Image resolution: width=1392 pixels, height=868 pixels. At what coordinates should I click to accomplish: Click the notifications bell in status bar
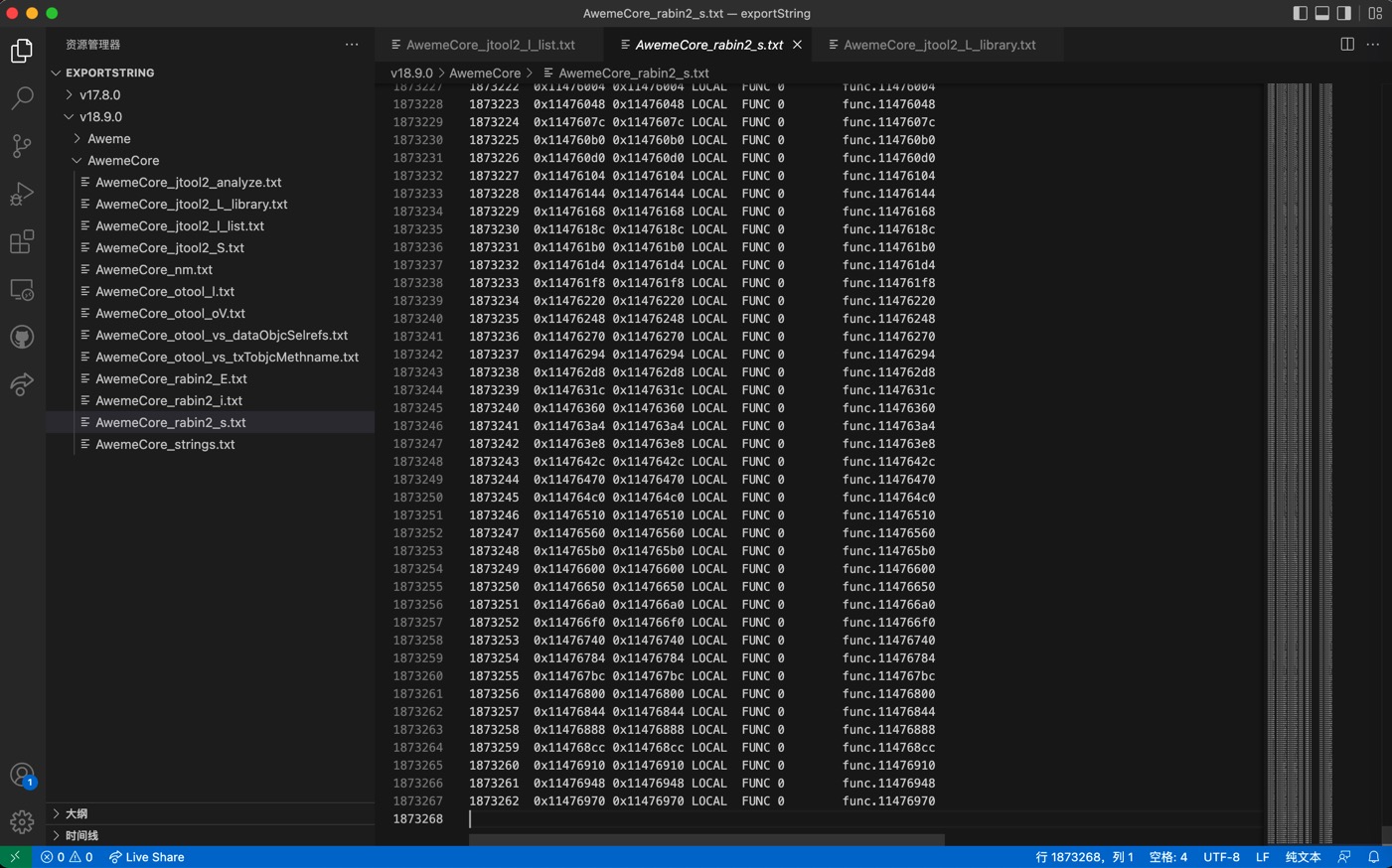pyautogui.click(x=1374, y=857)
